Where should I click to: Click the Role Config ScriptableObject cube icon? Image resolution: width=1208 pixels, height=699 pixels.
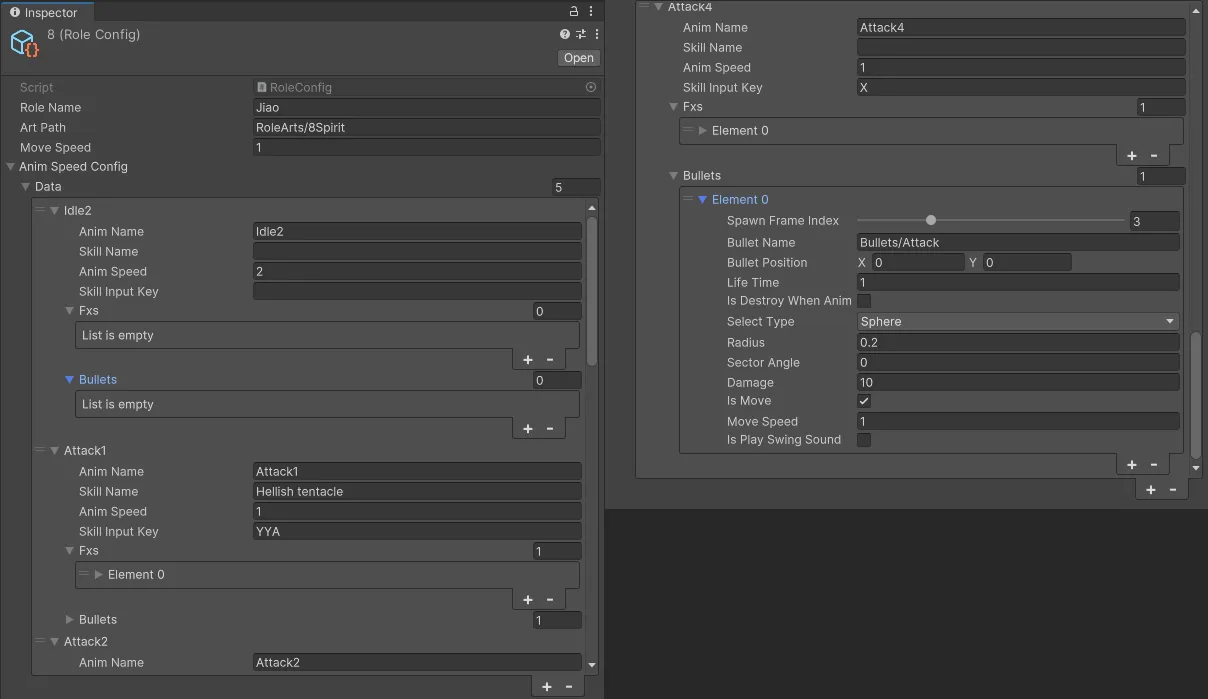coord(24,42)
